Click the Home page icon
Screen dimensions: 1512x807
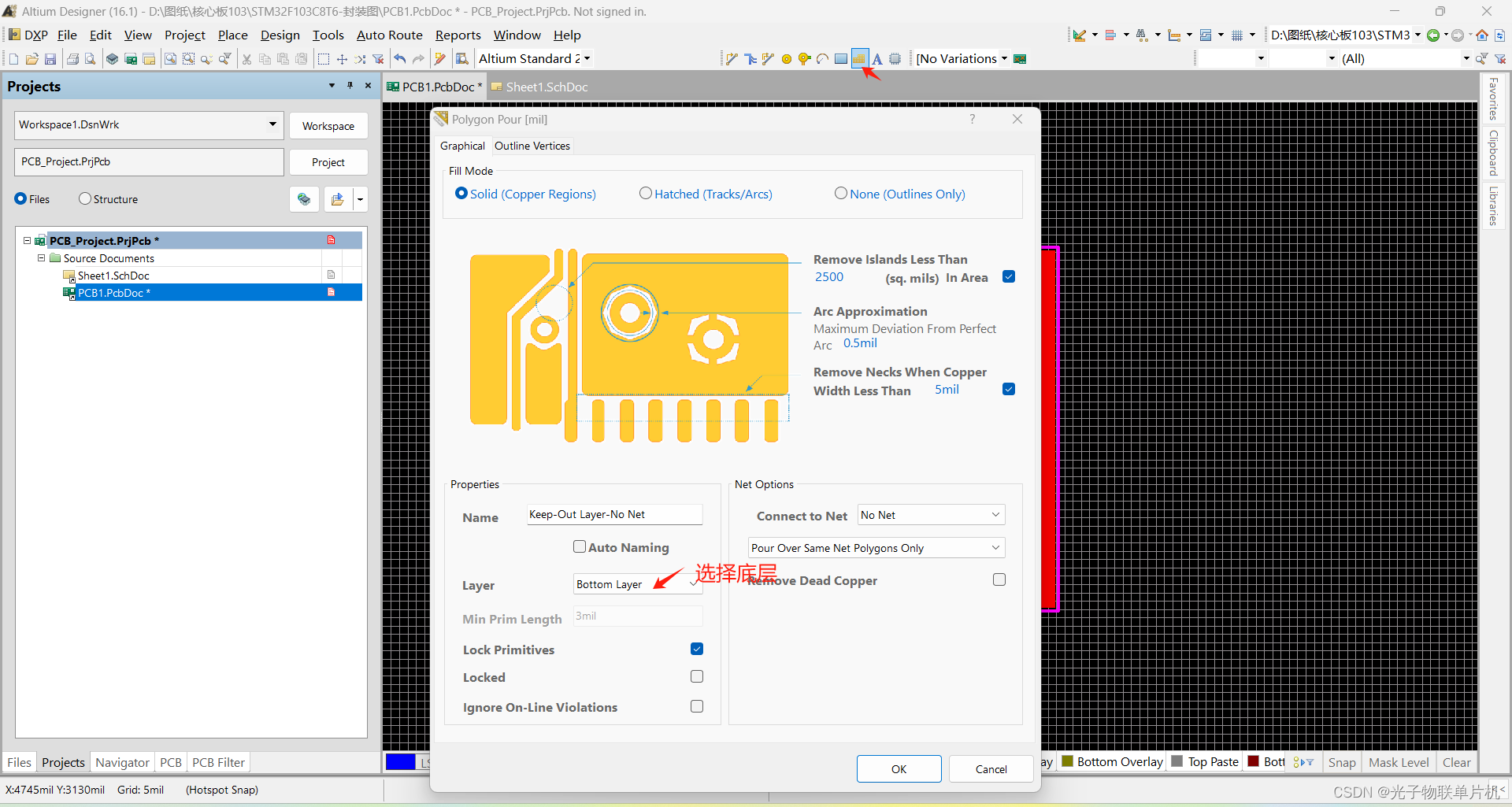tap(1482, 35)
